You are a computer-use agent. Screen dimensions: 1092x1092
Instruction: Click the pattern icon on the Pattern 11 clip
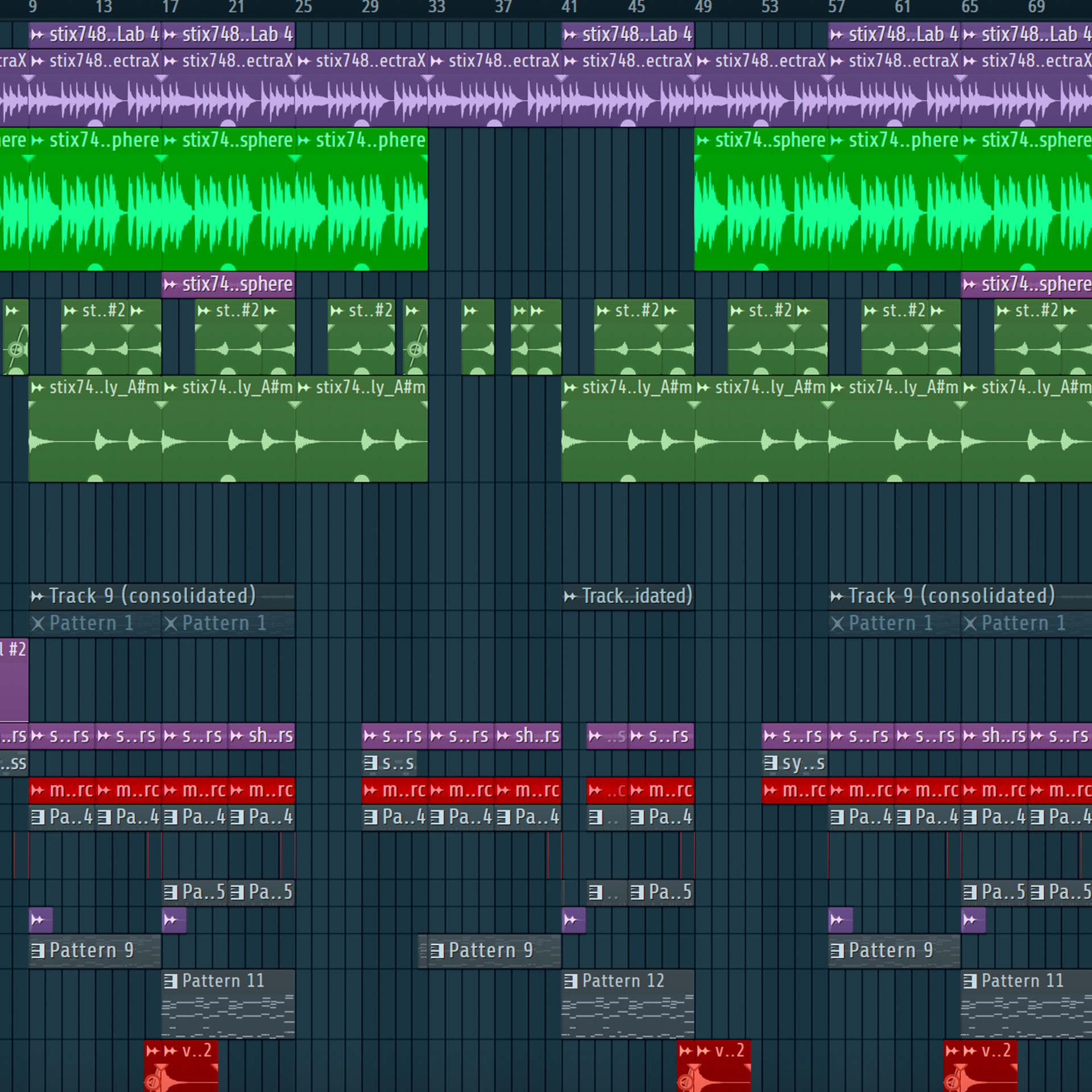pos(170,981)
